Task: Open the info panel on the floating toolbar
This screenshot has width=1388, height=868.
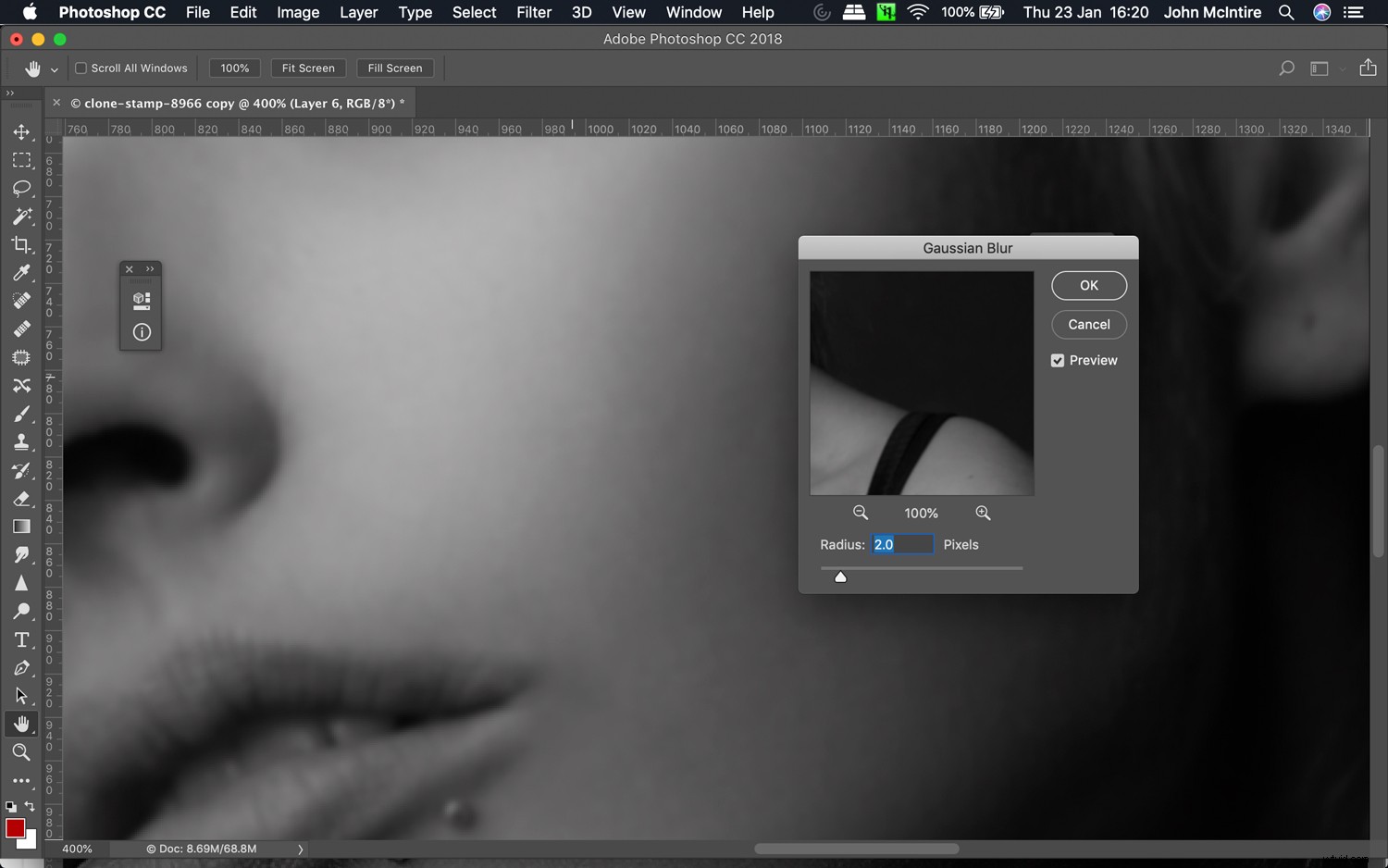Action: (x=141, y=331)
